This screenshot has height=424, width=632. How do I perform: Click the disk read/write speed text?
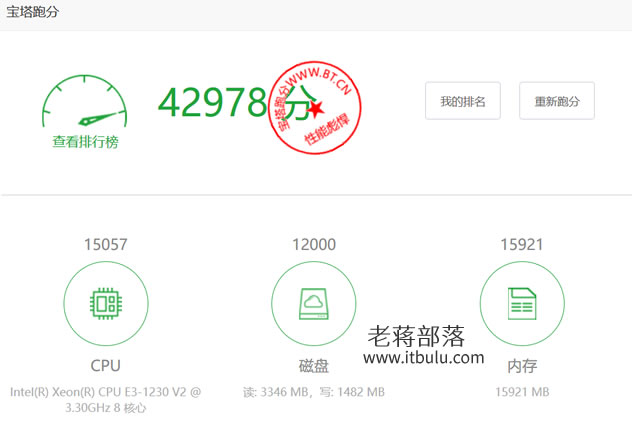(x=314, y=392)
